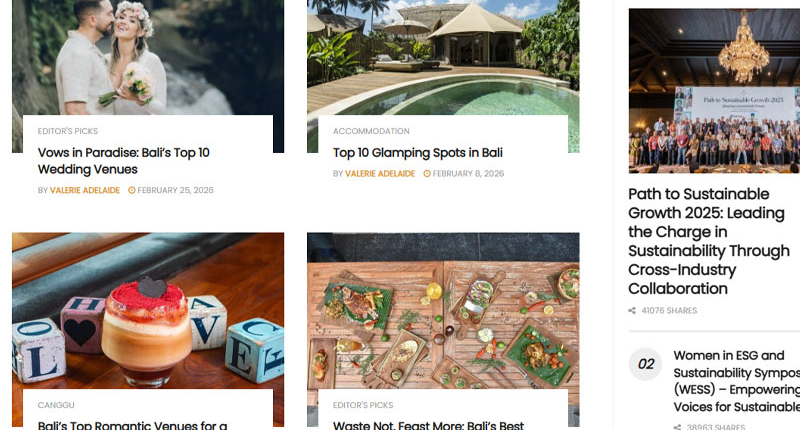The width and height of the screenshot is (800, 430).
Task: Click the wedding couple photo thumbnail
Action: point(148,57)
